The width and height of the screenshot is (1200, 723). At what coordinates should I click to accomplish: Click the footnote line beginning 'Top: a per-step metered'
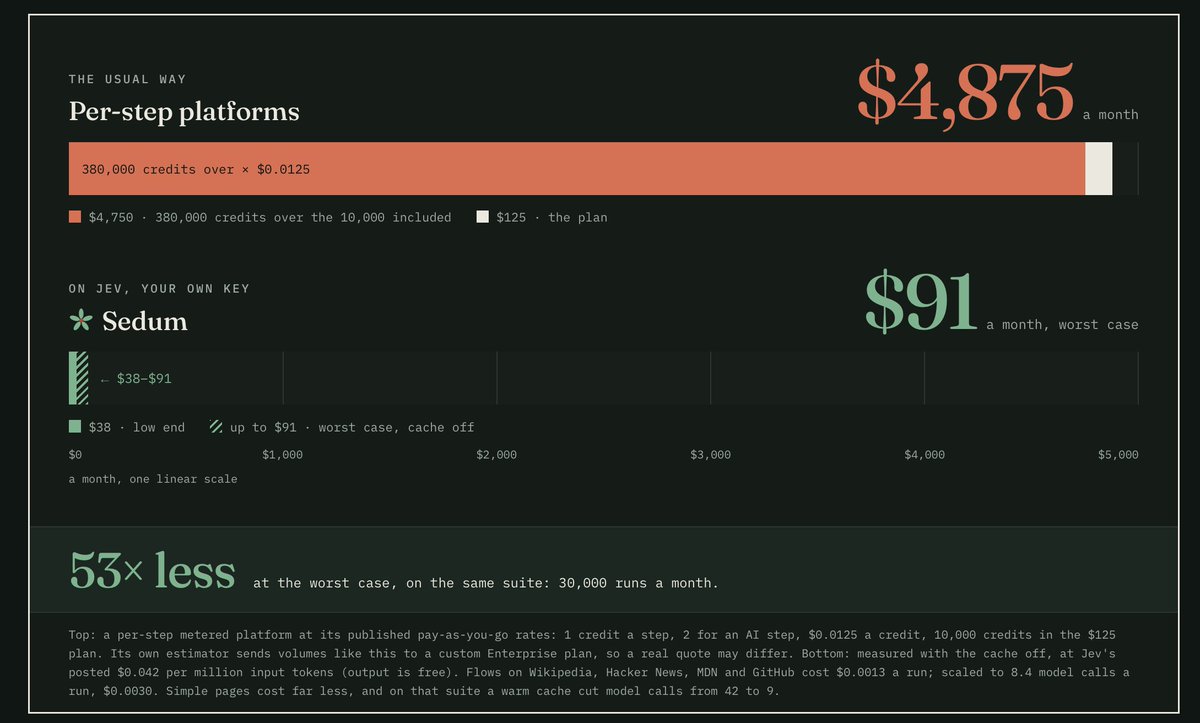click(592, 635)
